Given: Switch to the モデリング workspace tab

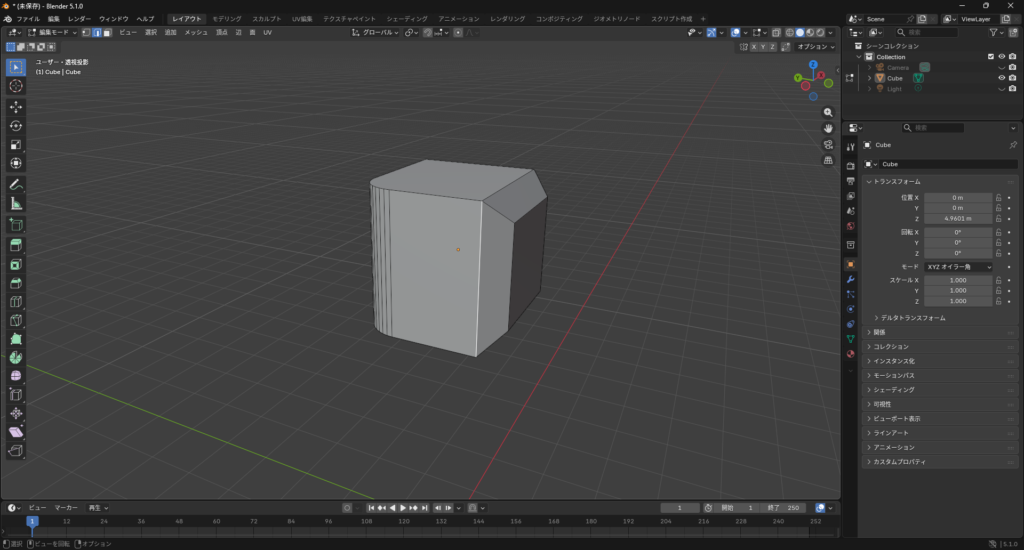Looking at the screenshot, I should pos(227,19).
